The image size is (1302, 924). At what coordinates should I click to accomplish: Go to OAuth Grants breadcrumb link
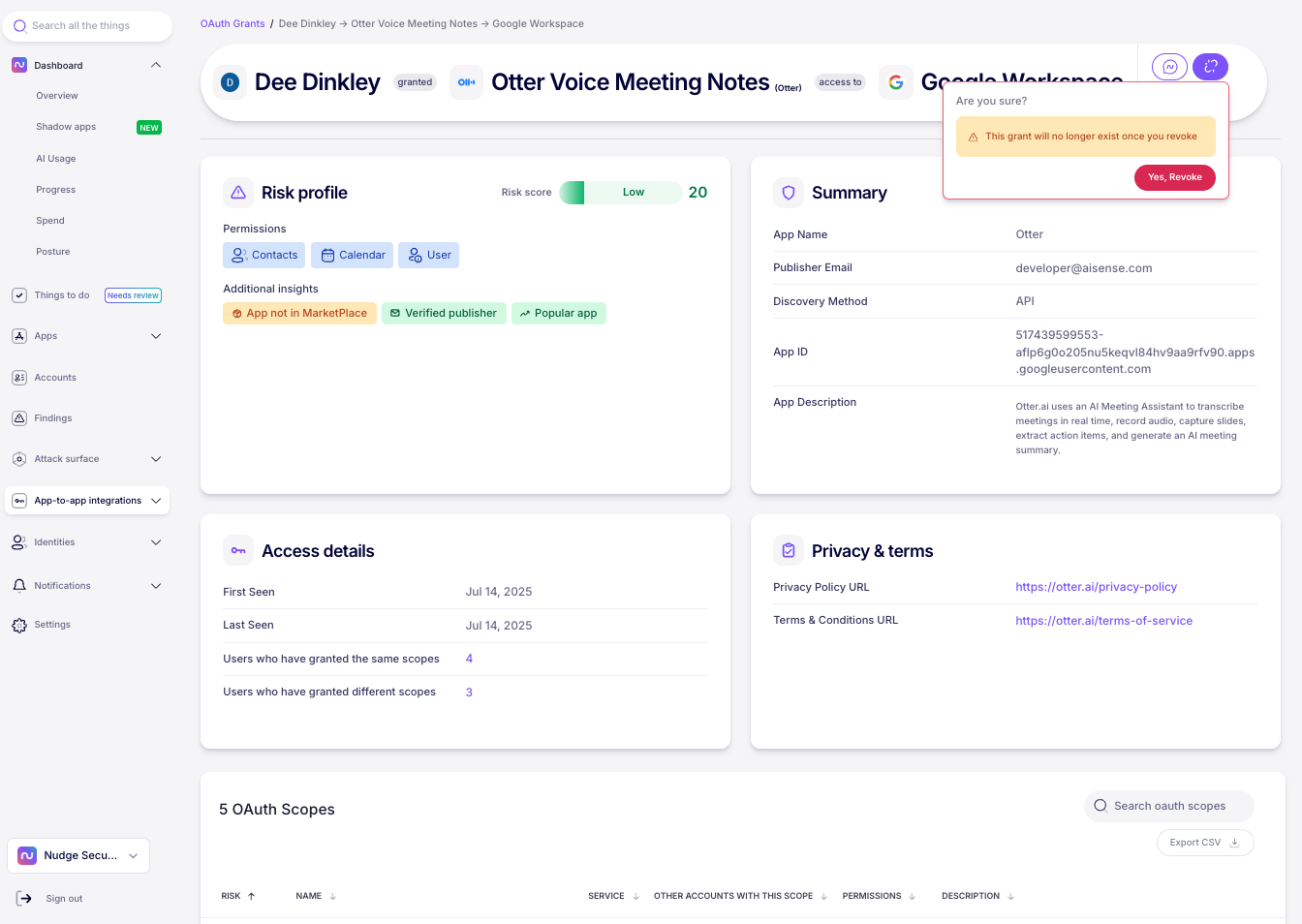pos(232,23)
